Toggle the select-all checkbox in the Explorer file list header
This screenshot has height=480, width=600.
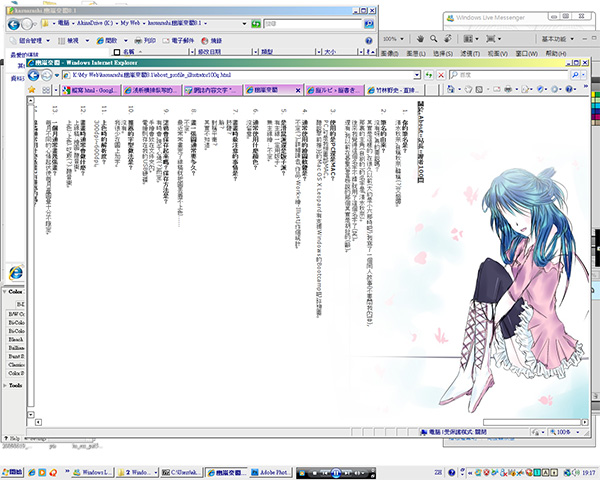point(117,52)
